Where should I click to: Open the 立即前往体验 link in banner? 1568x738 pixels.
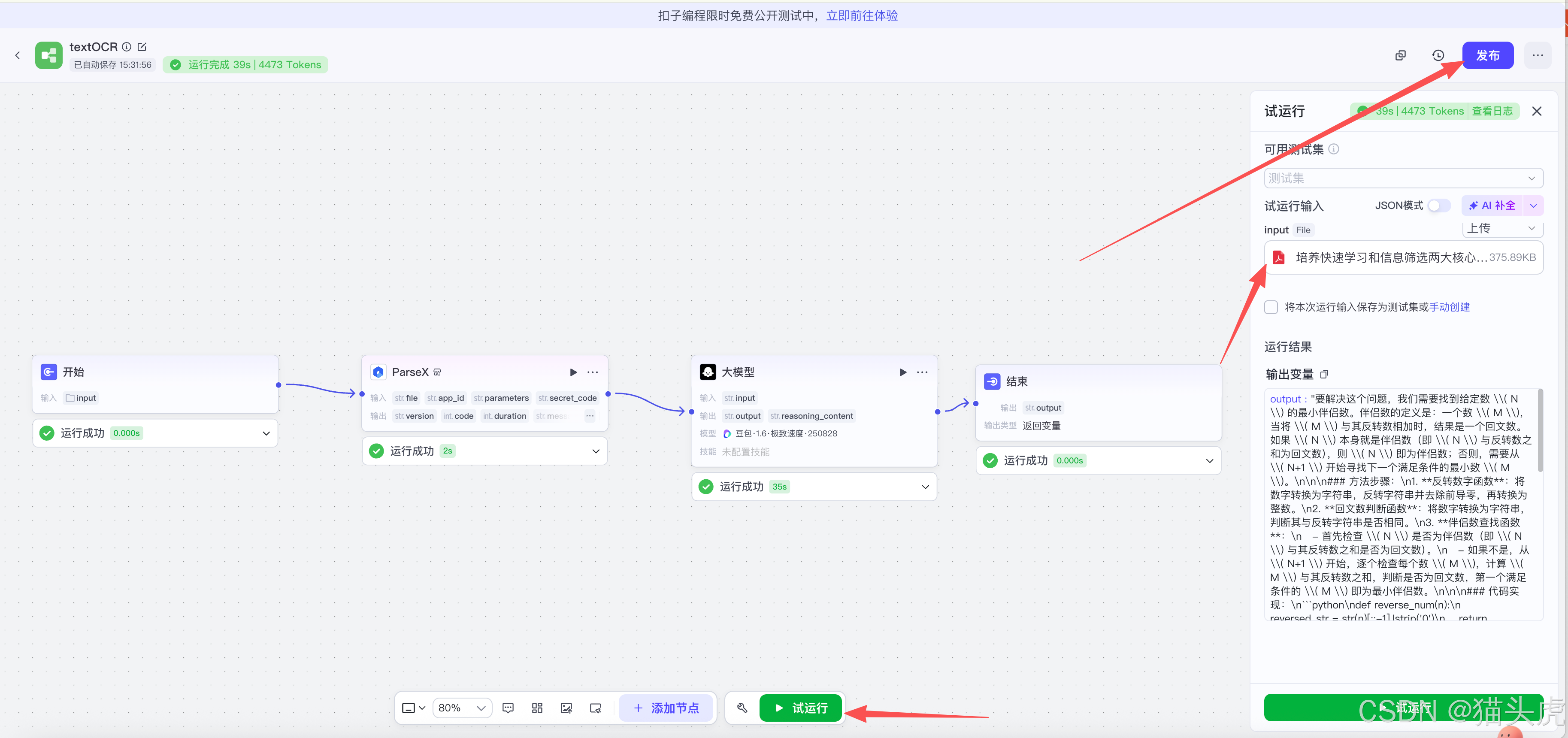[x=861, y=15]
